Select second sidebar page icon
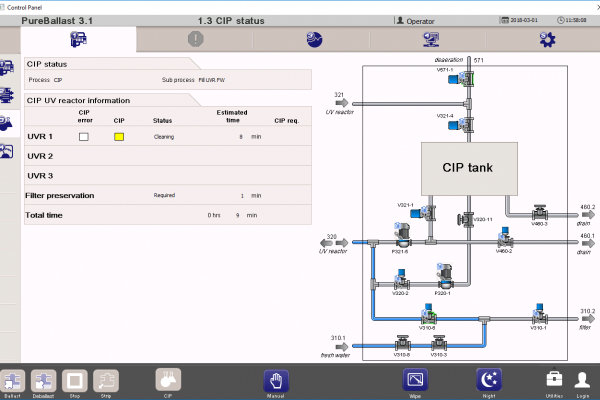The height and width of the screenshot is (400, 600). click(x=7, y=95)
